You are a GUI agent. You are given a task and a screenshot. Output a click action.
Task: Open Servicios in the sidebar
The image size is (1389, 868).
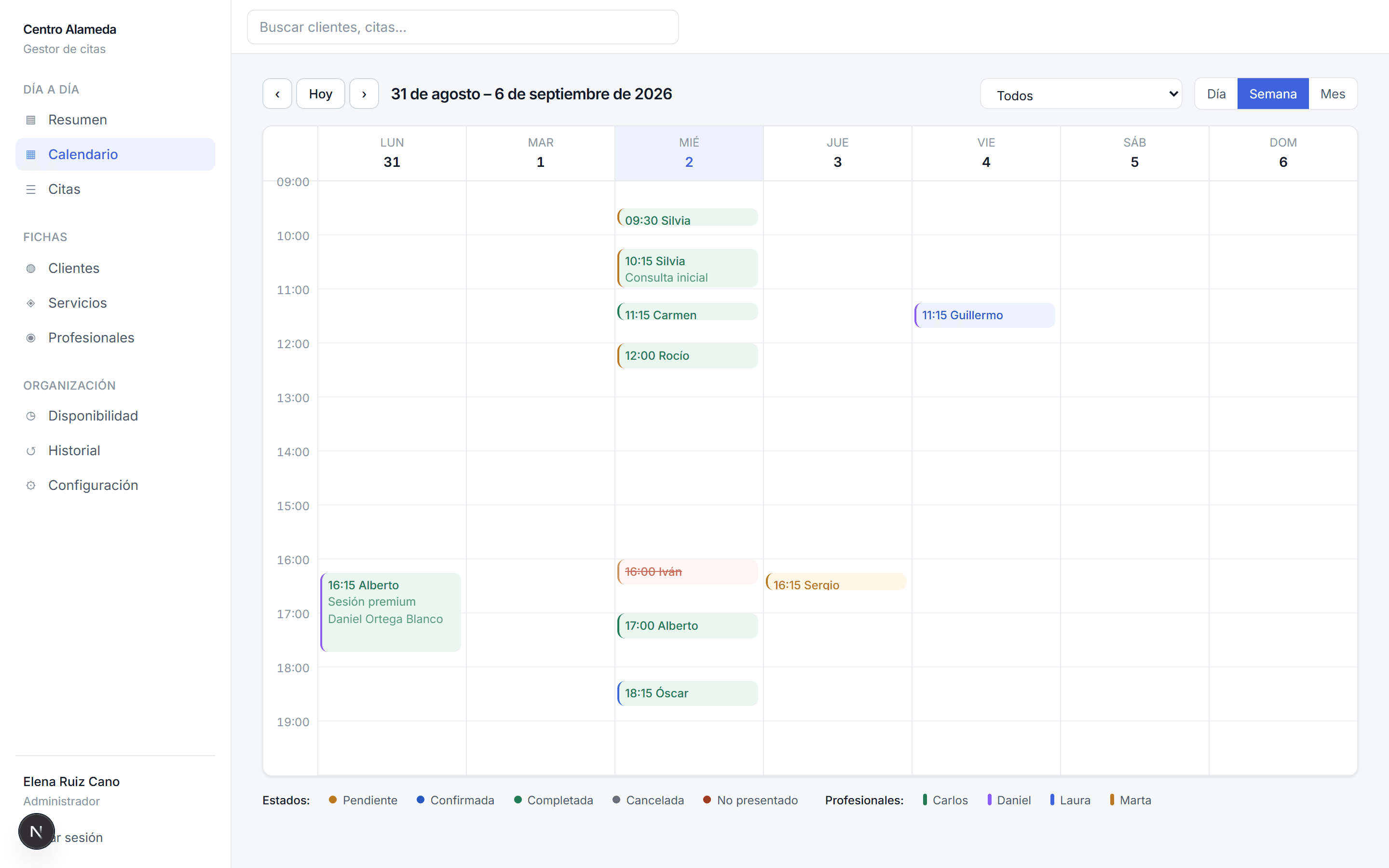115,303
